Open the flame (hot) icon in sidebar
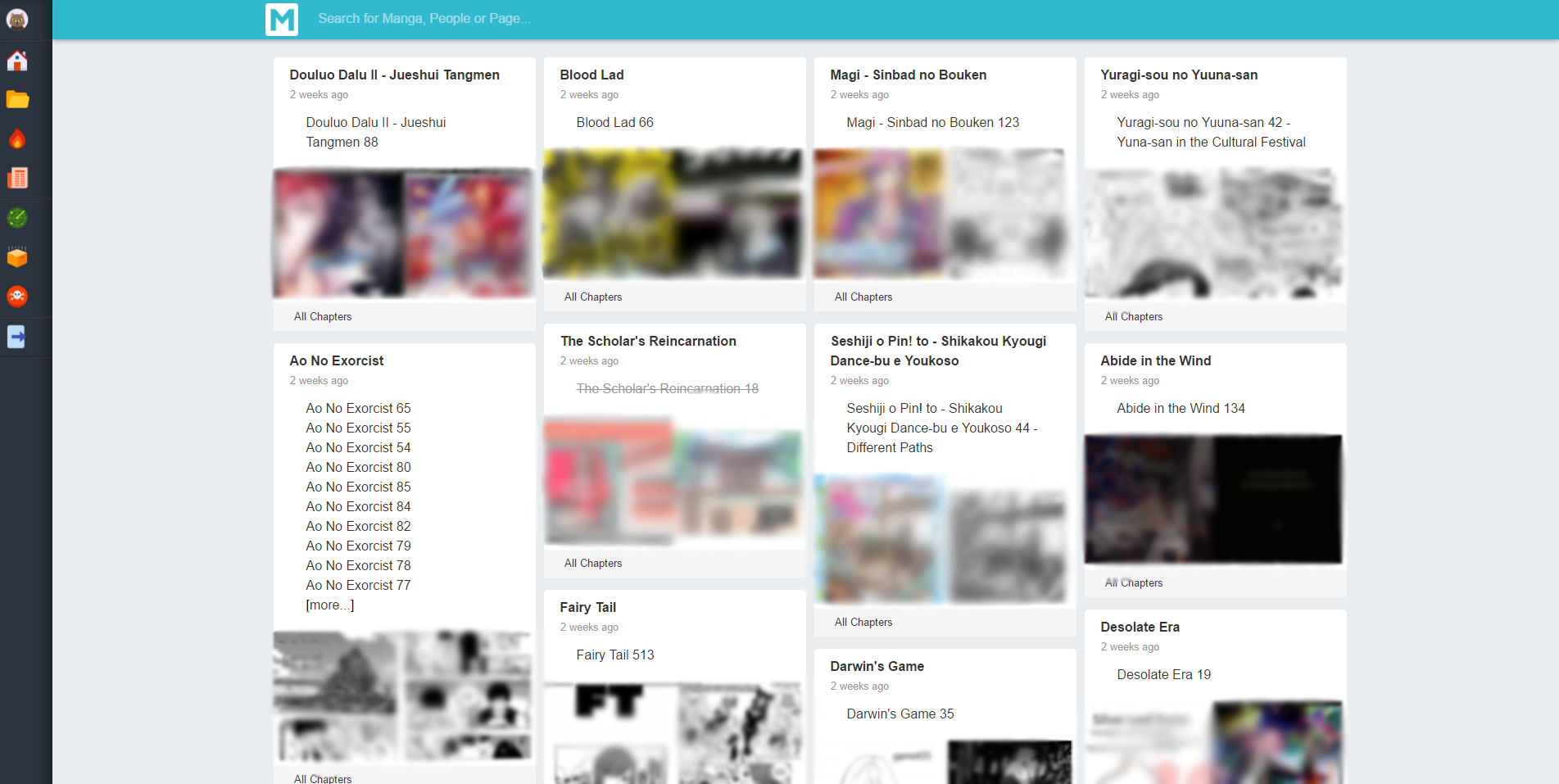1559x784 pixels. point(17,139)
